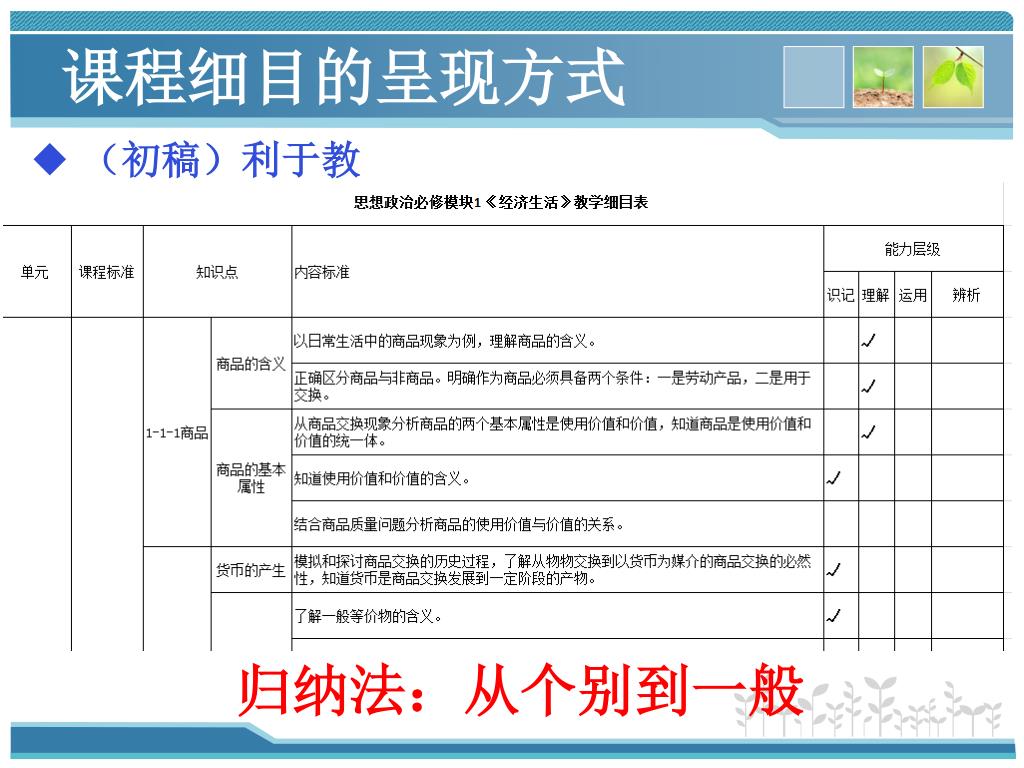Click the red caption 归纳法：从个别到一般

click(520, 690)
